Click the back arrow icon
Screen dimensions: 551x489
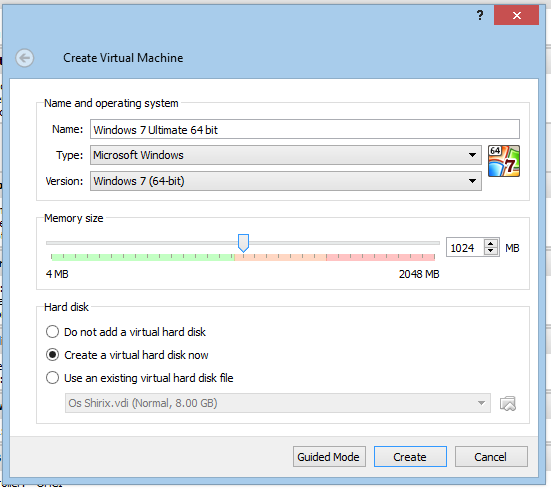pos(25,58)
